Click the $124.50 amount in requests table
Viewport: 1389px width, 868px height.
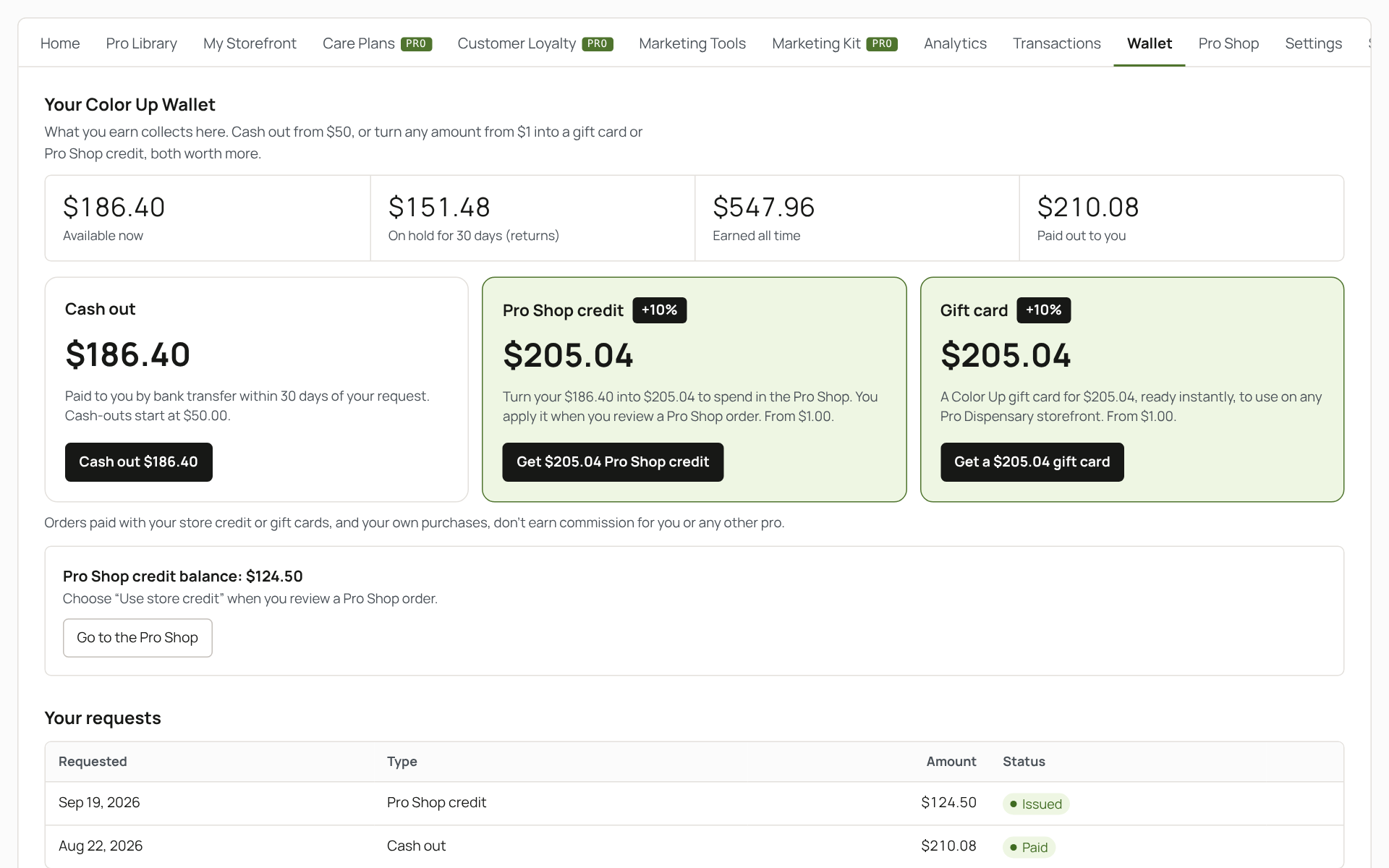[948, 803]
